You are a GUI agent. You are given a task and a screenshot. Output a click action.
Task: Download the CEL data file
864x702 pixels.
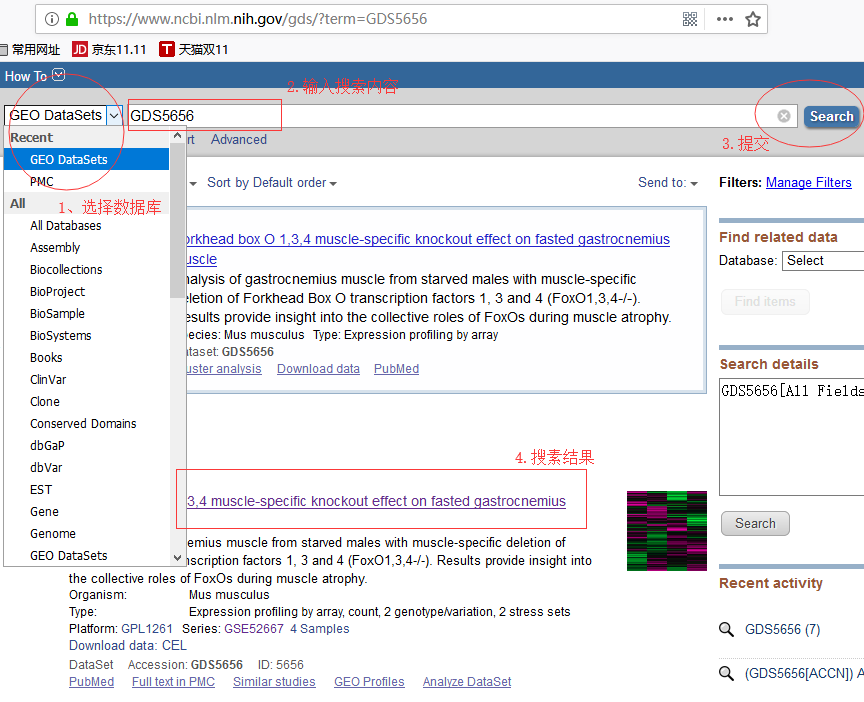(x=174, y=645)
